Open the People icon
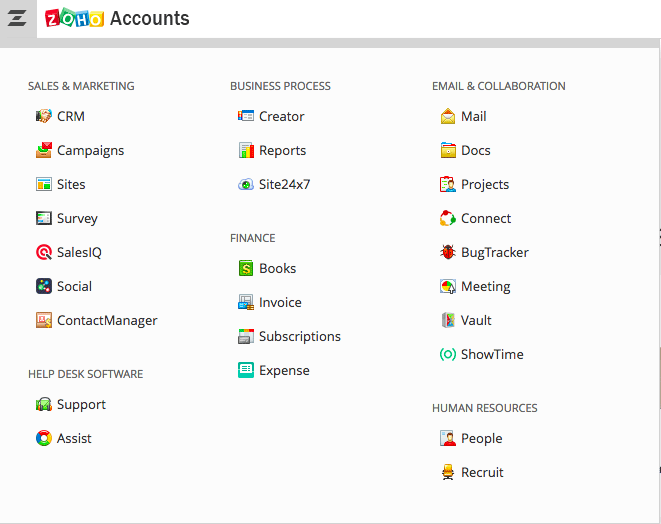 click(x=448, y=438)
